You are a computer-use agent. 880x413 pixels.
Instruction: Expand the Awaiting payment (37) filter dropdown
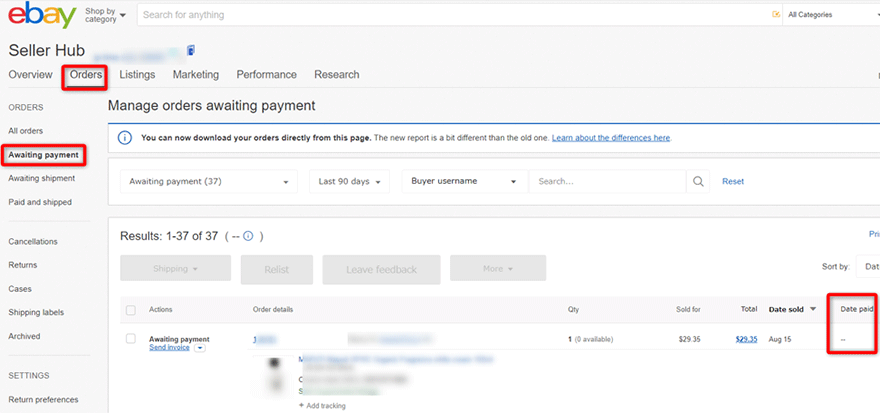209,182
